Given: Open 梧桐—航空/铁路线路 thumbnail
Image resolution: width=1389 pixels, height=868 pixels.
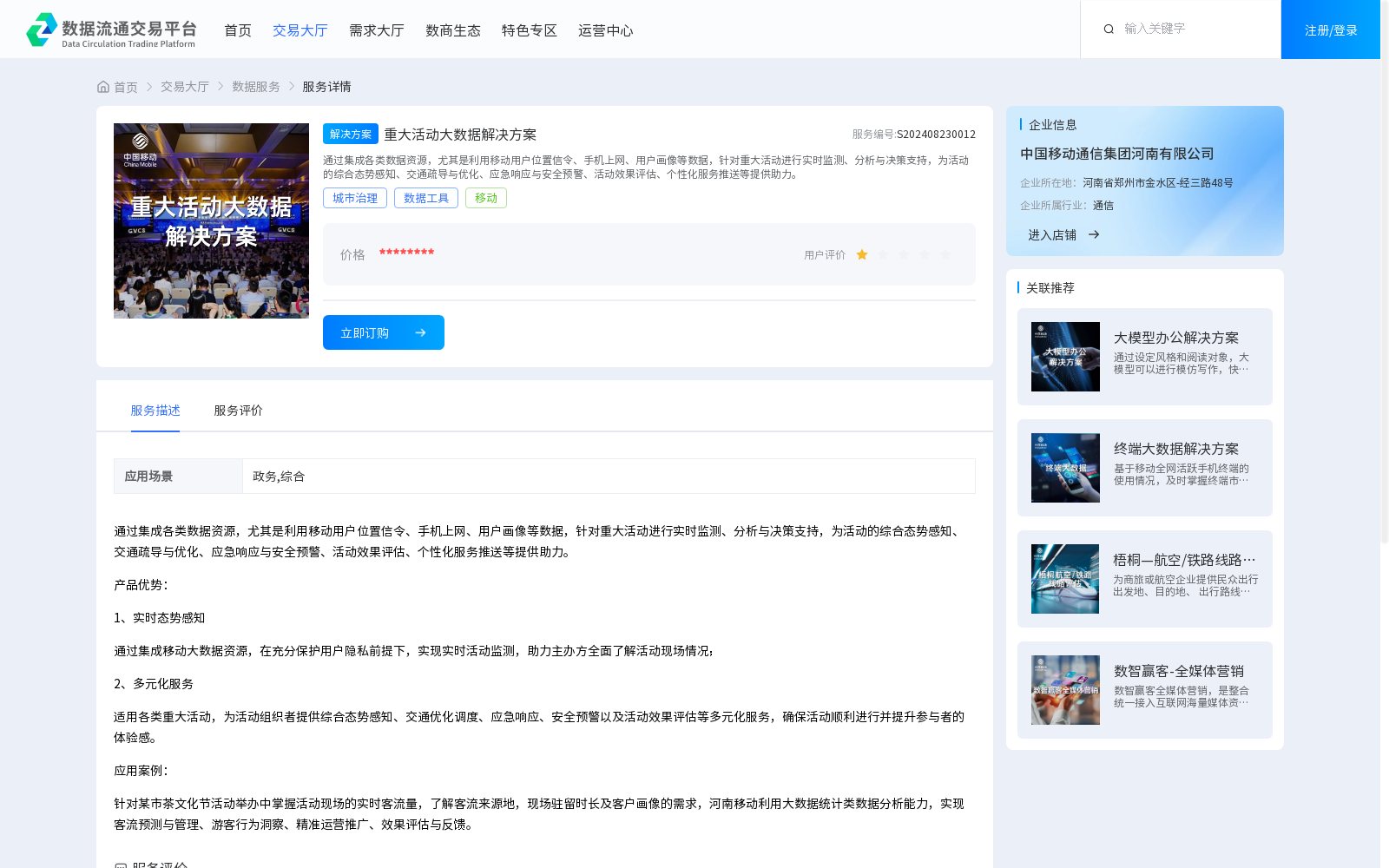Looking at the screenshot, I should click(1065, 579).
